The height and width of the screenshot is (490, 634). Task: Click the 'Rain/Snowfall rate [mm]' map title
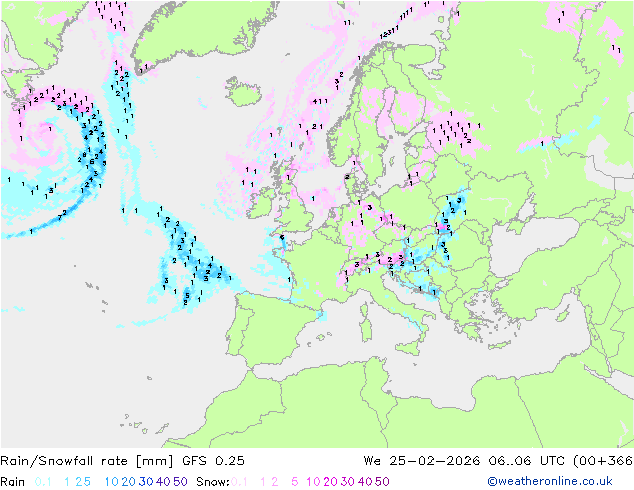pyautogui.click(x=87, y=461)
